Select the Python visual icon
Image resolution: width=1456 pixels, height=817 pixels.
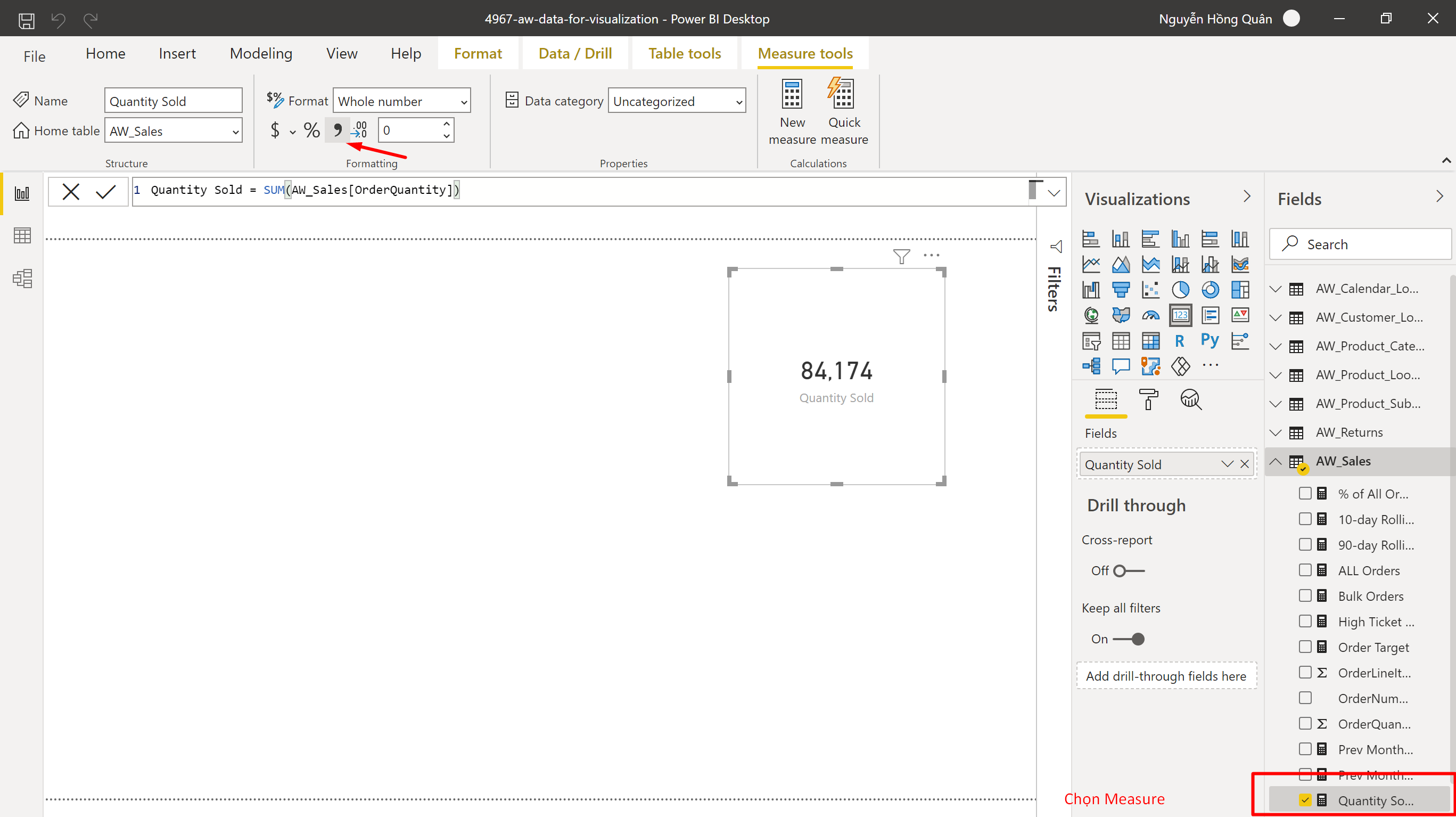click(1210, 341)
